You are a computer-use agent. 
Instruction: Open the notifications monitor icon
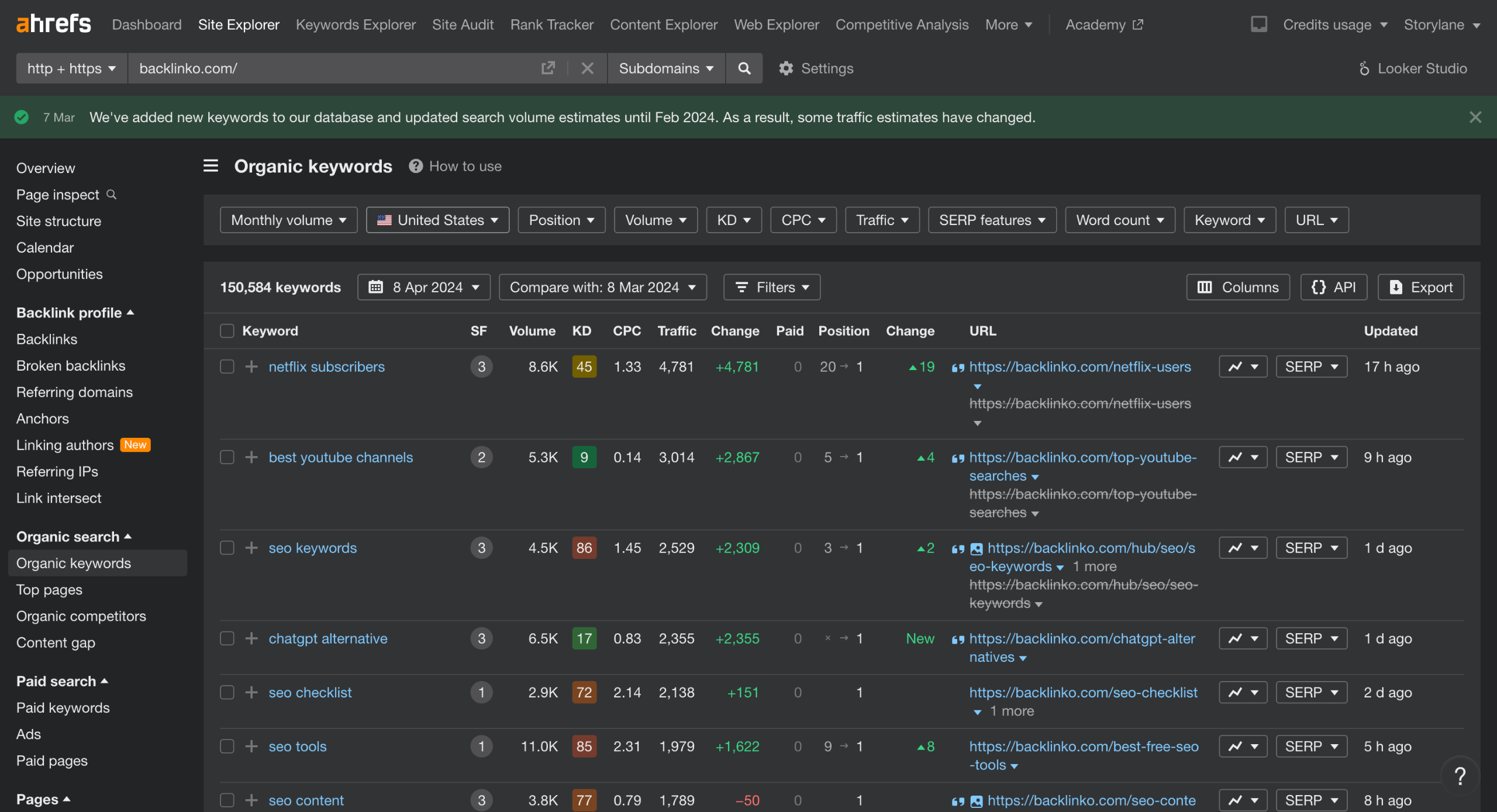[1258, 24]
